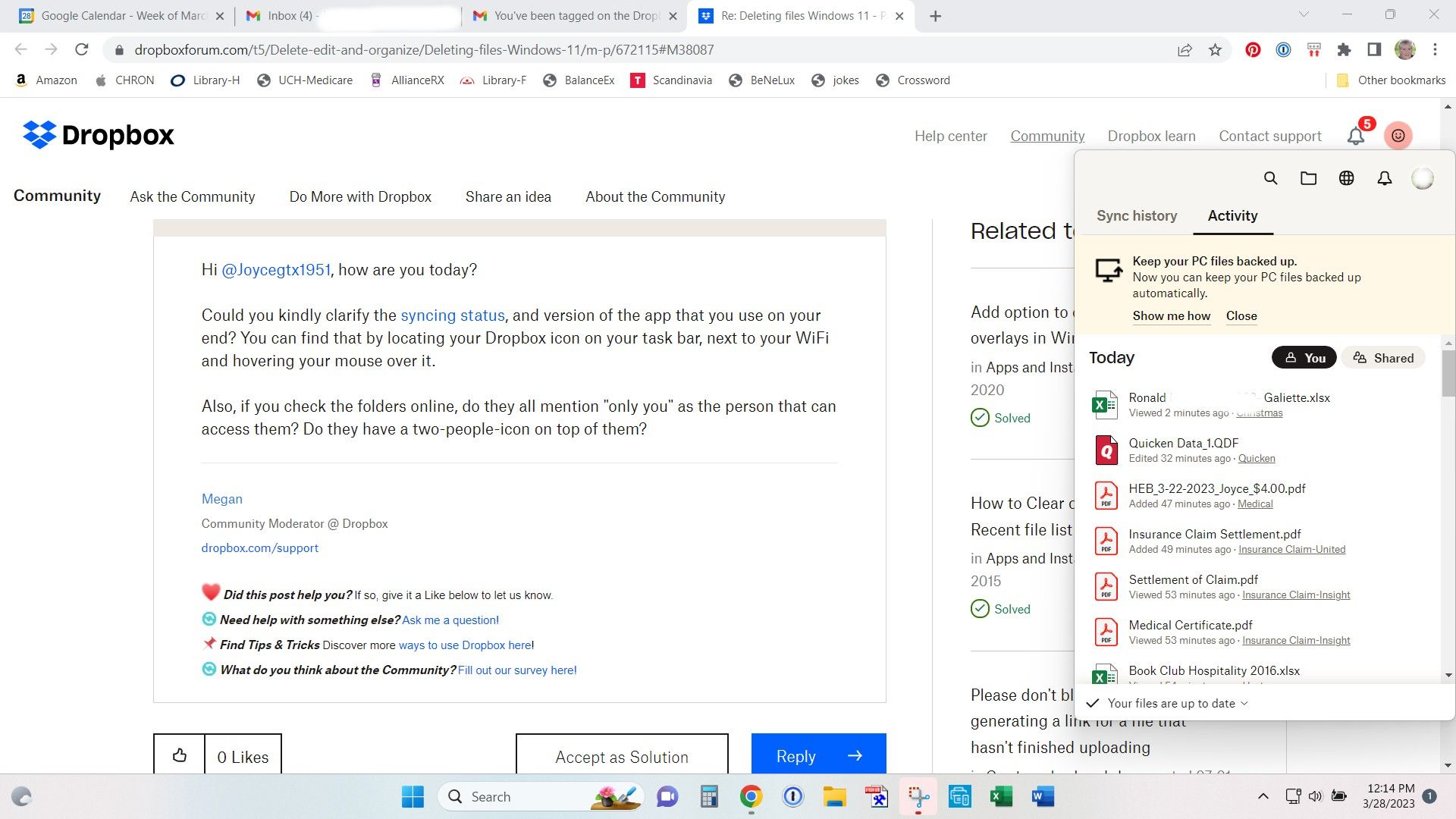
Task: Click the Accept as Solution button
Action: [x=622, y=756]
